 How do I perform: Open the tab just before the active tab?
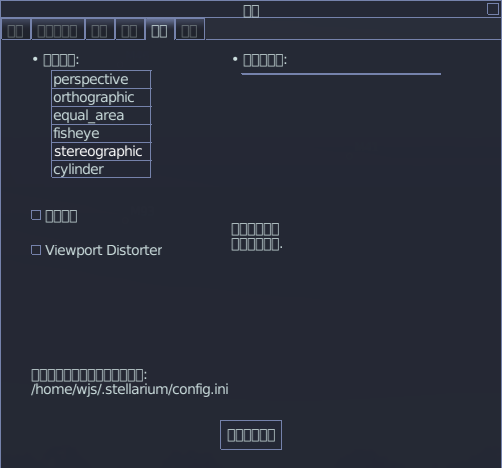(129, 30)
